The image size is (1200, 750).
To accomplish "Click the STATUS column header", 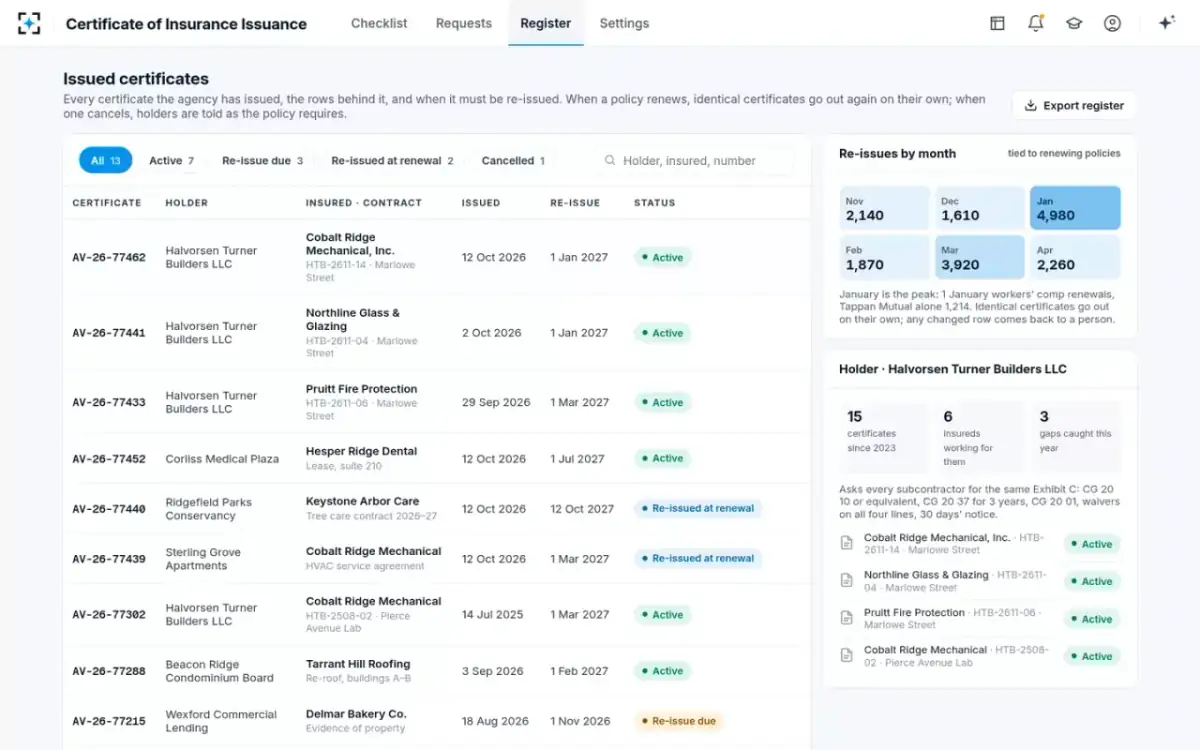I will 655,203.
